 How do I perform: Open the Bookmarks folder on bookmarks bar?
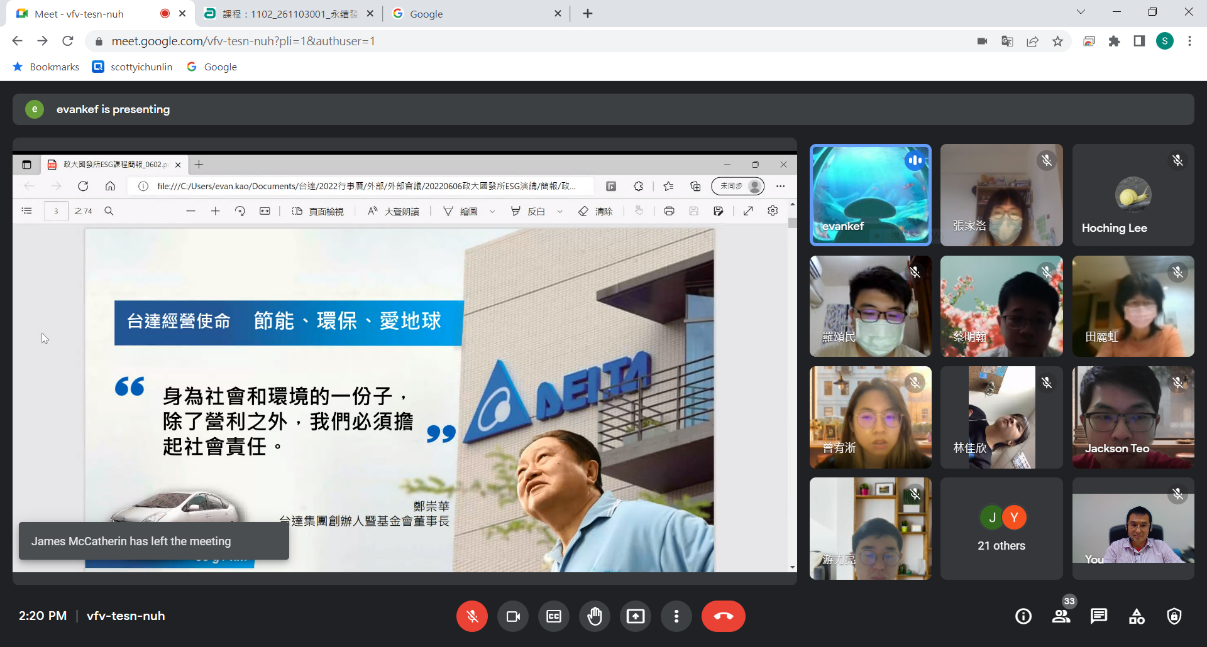46,67
